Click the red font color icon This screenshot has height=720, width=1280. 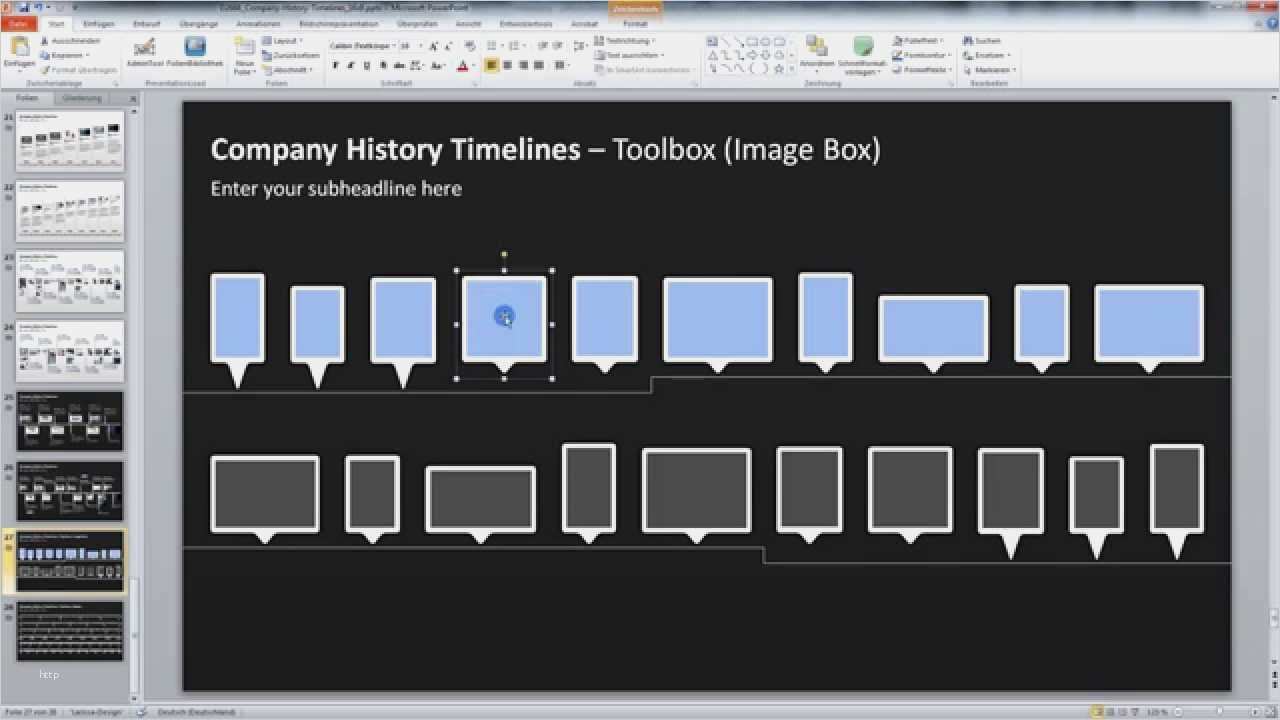click(462, 66)
